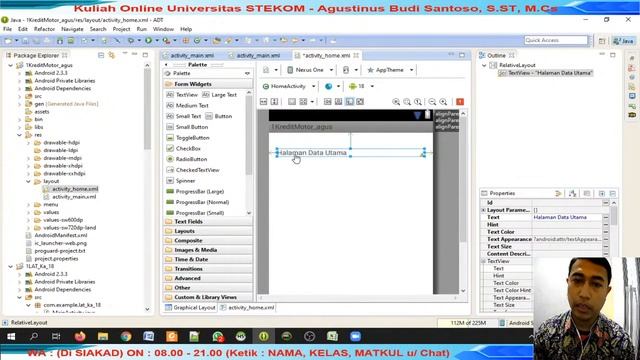
Task: Click Text property value field
Action: point(567,218)
